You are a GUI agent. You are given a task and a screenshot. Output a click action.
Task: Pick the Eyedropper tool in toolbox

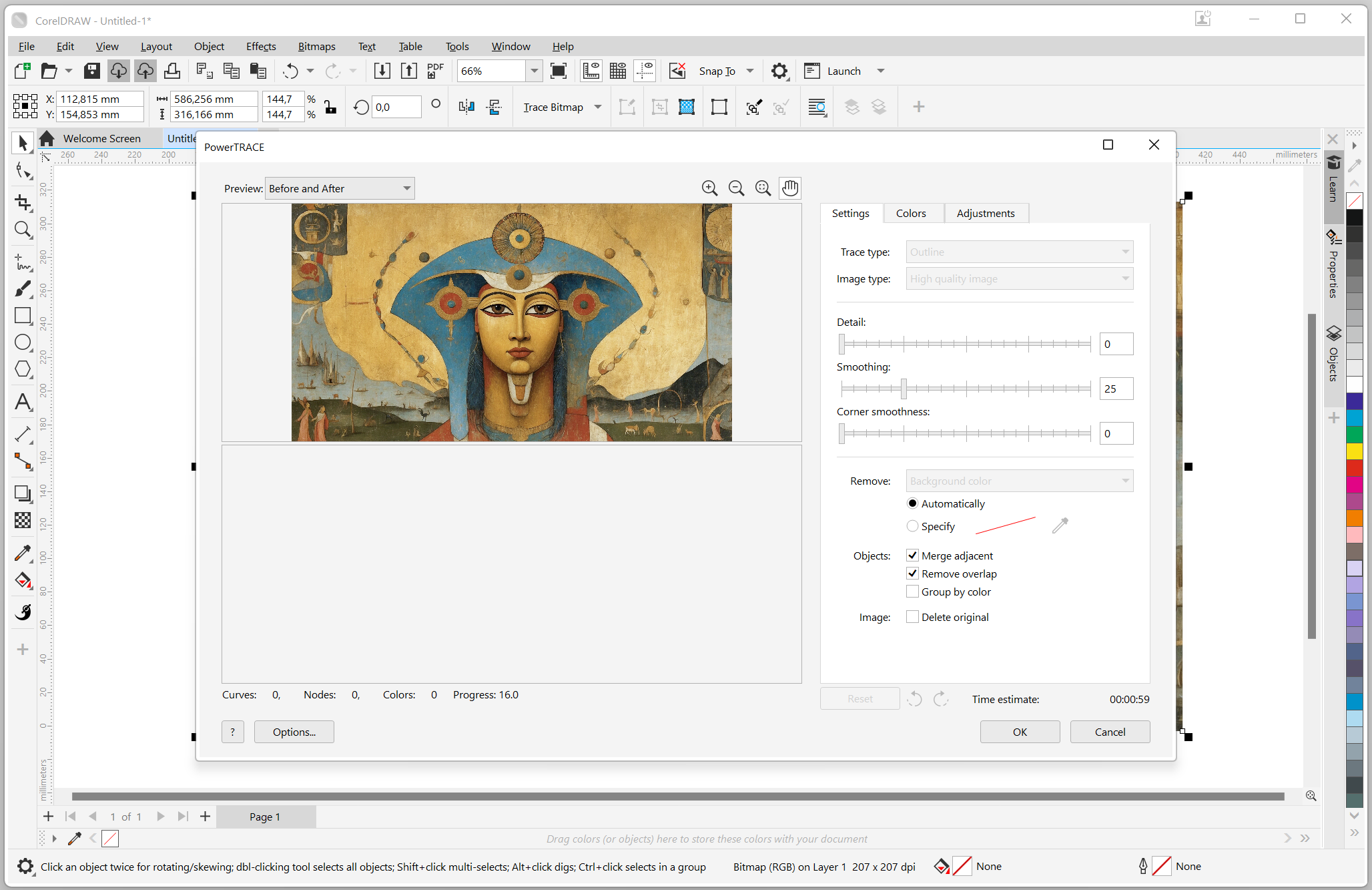23,553
